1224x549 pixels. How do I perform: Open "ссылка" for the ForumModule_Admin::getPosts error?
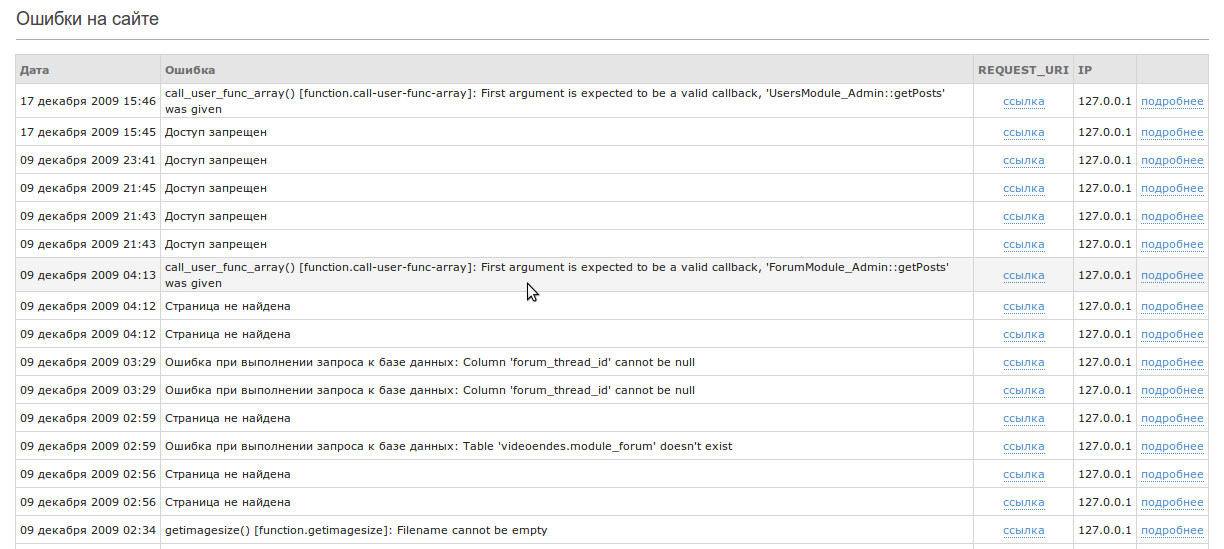pos(1023,275)
